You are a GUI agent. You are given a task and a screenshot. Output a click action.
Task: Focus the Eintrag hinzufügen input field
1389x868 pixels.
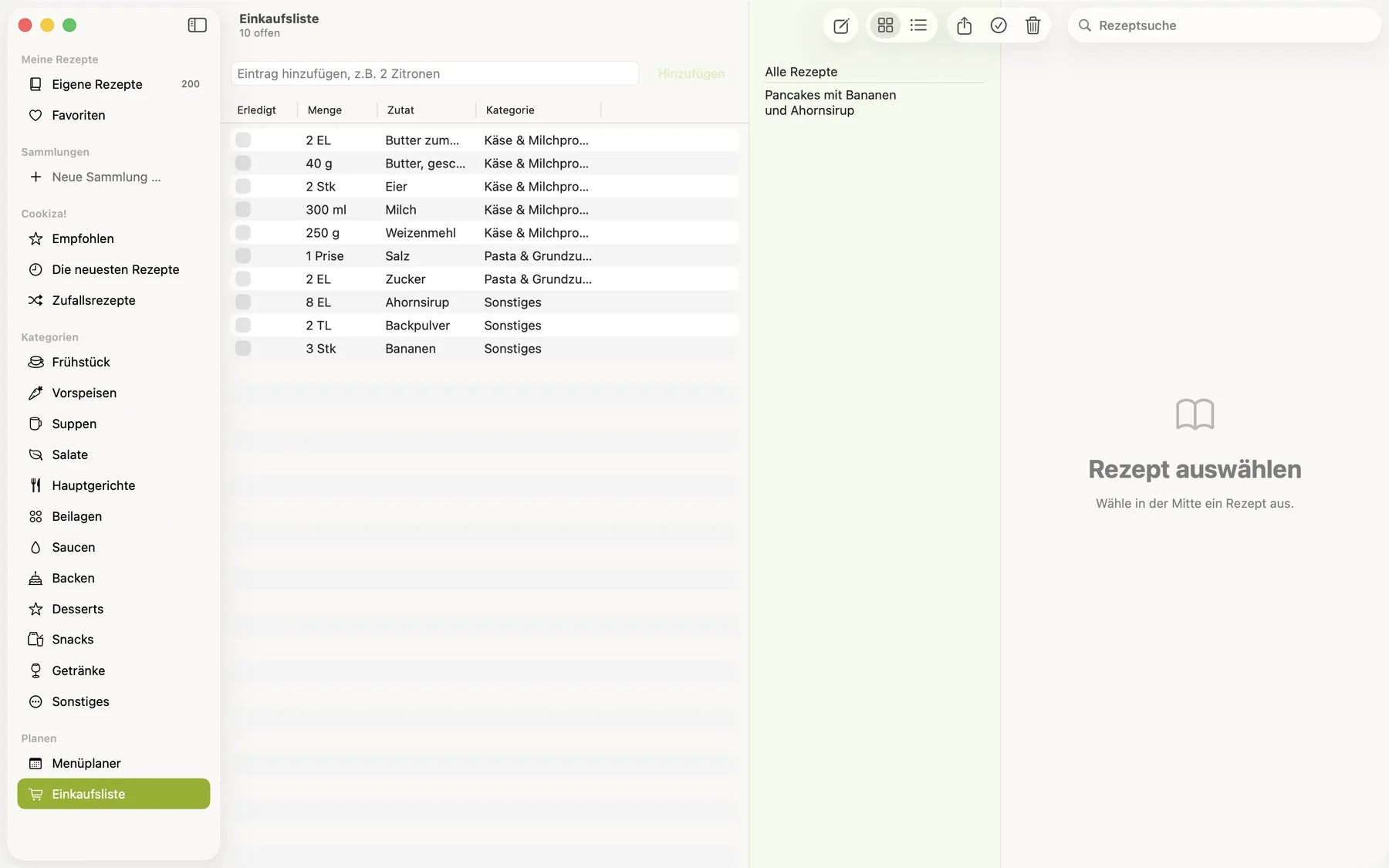click(435, 74)
